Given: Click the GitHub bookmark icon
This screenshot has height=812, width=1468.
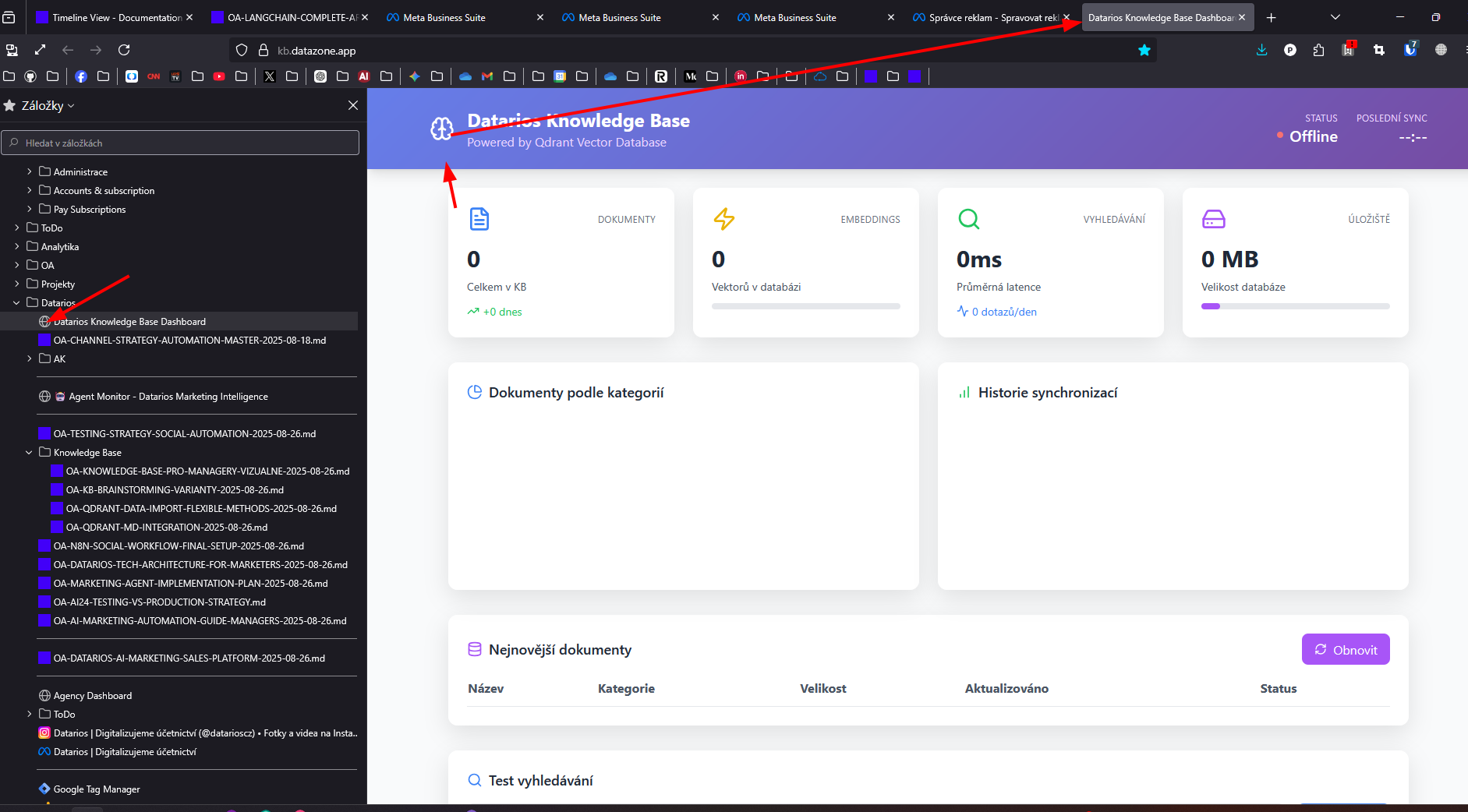Looking at the screenshot, I should pyautogui.click(x=30, y=76).
